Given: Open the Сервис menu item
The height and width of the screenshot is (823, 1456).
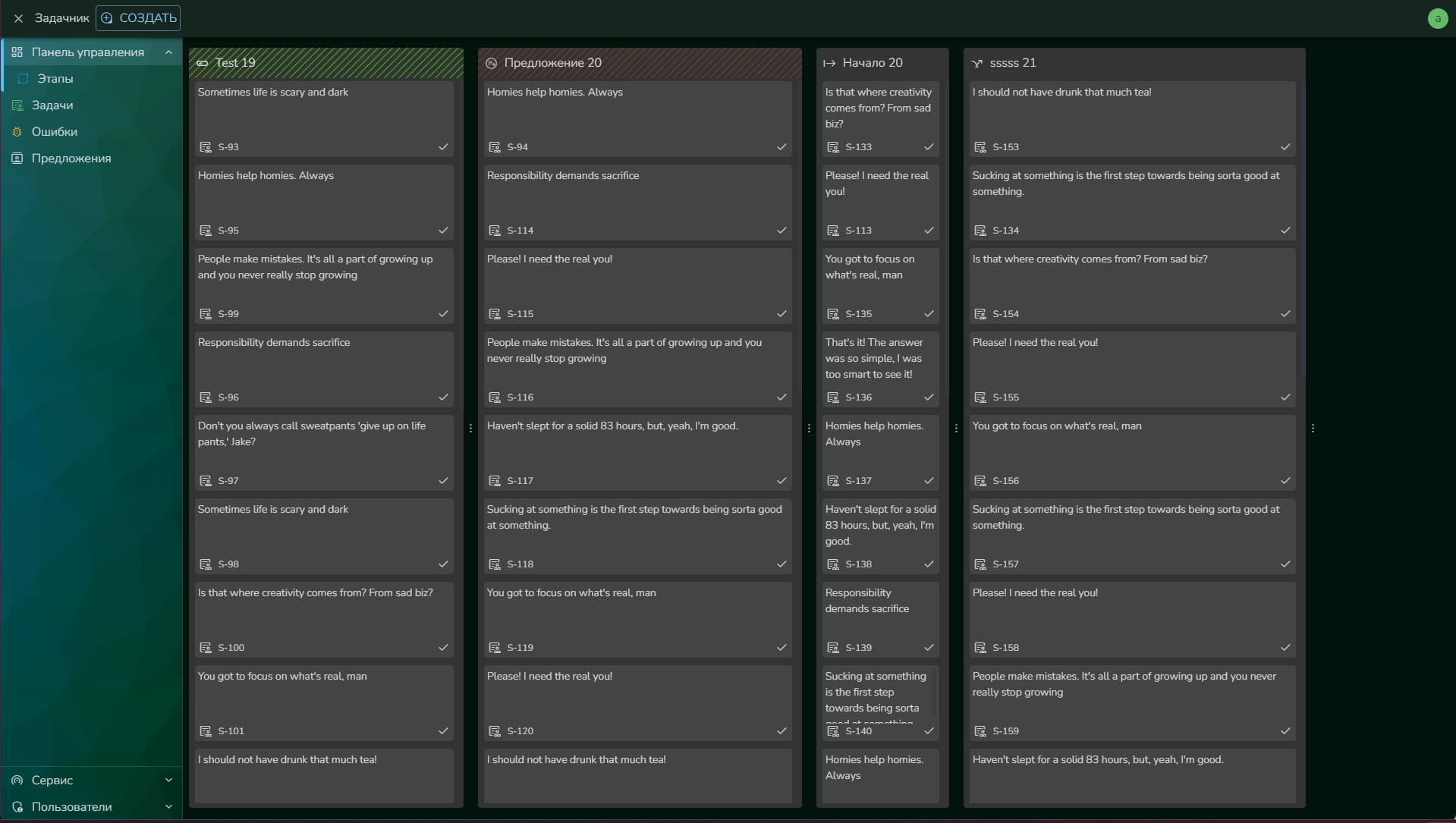Looking at the screenshot, I should [91, 781].
